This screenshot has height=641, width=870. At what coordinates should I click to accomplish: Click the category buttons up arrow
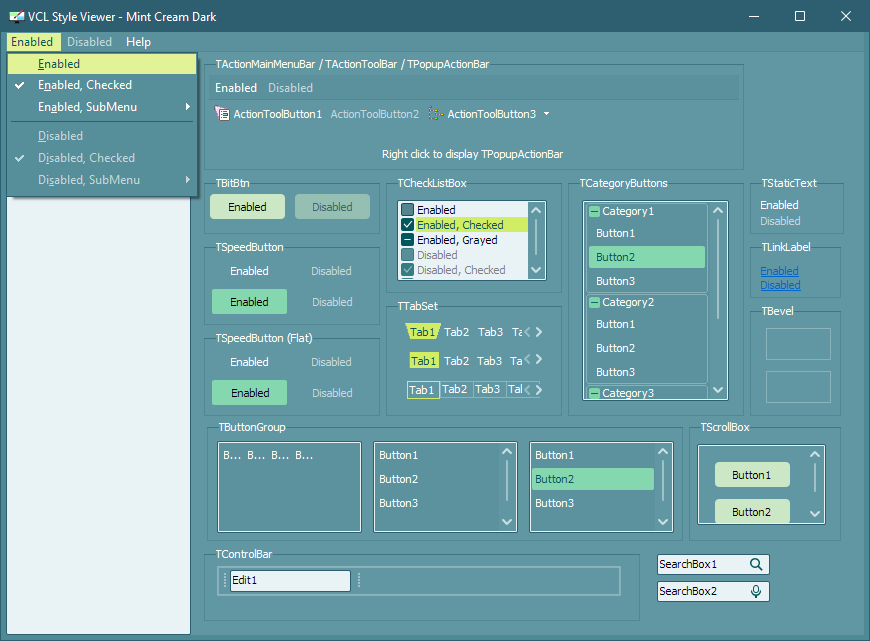click(x=718, y=210)
